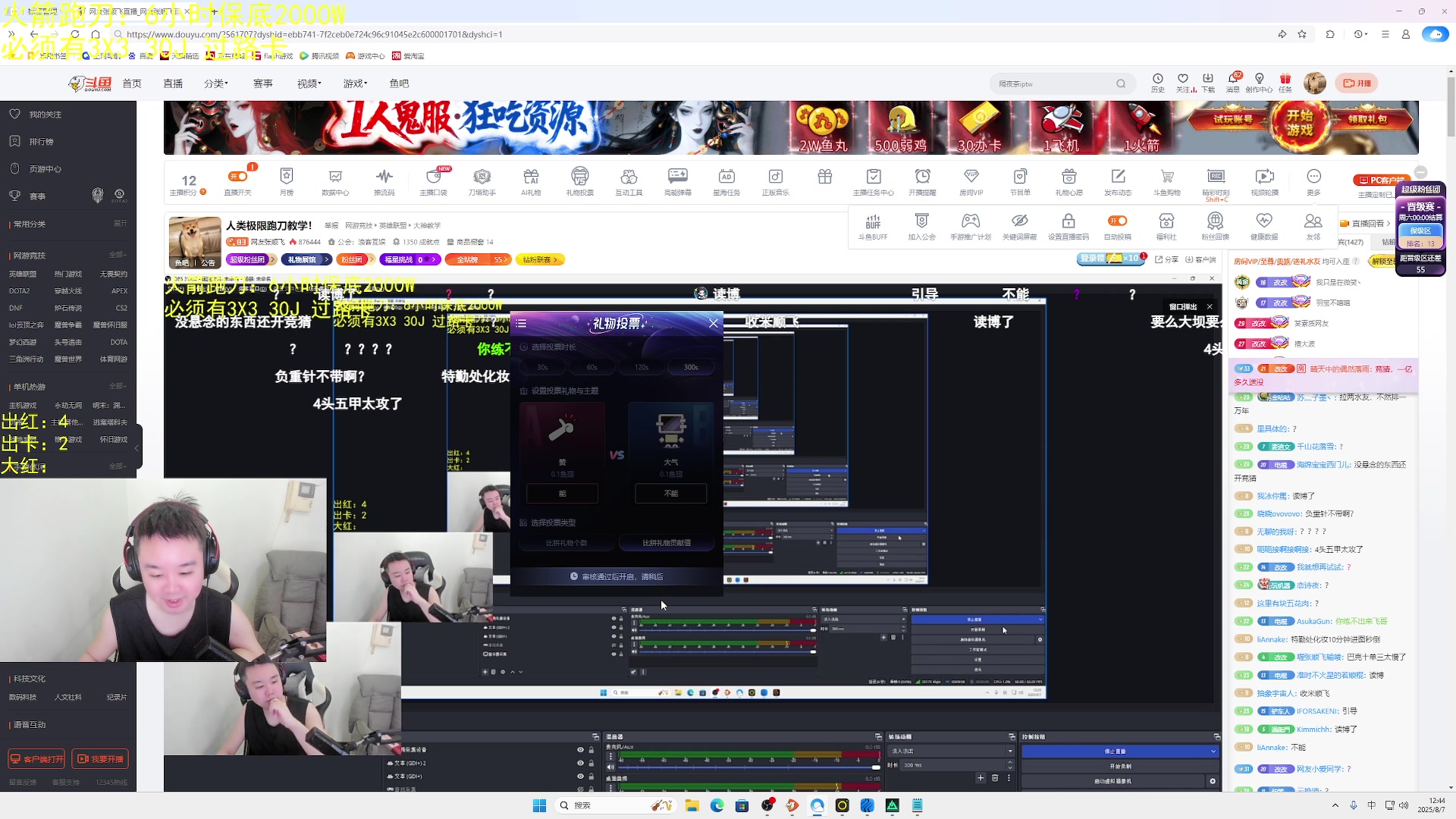The width and height of the screenshot is (1456, 819).
Task: Open OBS transition type dropdown
Action: coord(951,751)
